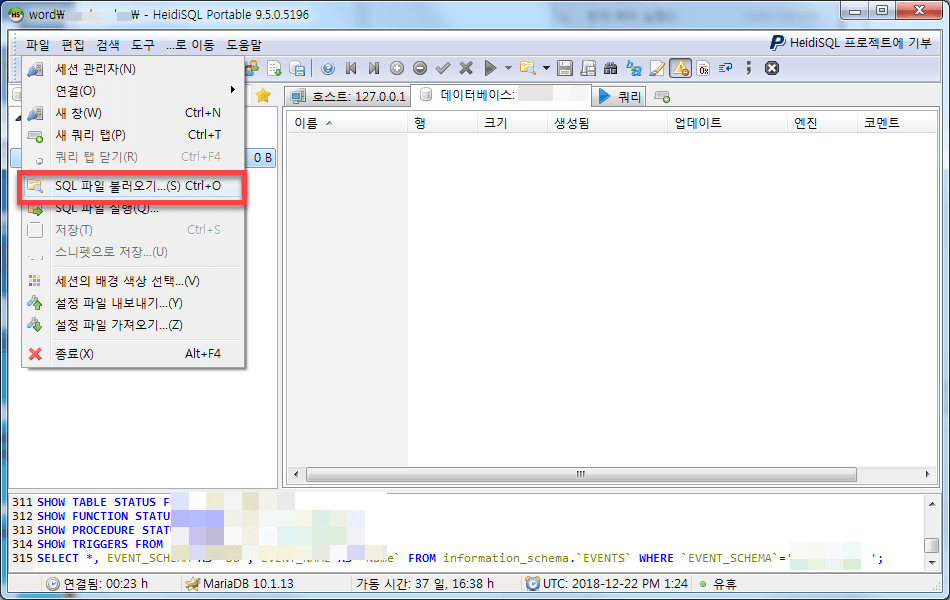The image size is (950, 600).
Task: Click the insert row plus icon
Action: [397, 68]
